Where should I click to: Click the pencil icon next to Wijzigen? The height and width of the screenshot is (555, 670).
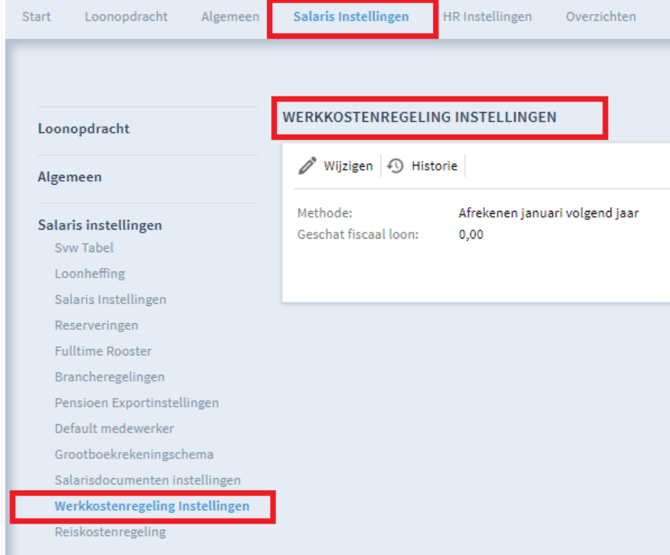tap(308, 166)
